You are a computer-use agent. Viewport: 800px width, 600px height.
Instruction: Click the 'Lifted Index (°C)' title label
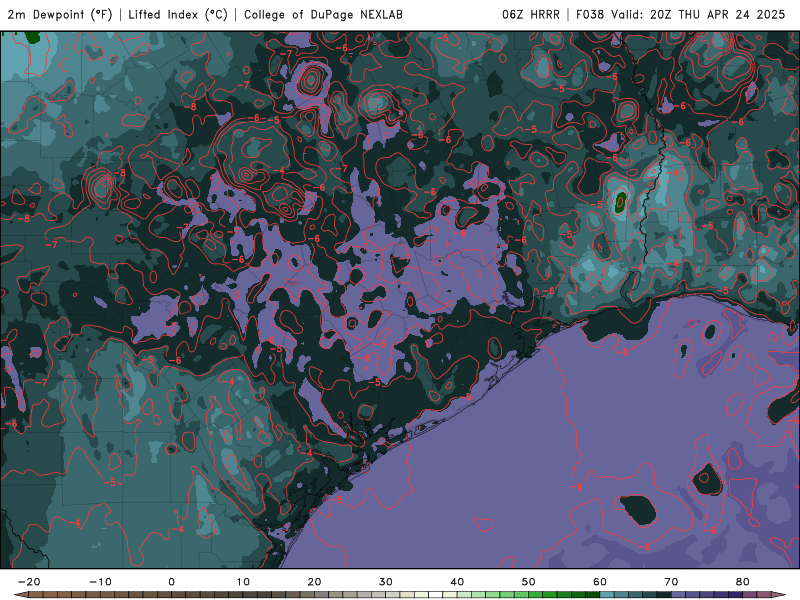(178, 14)
